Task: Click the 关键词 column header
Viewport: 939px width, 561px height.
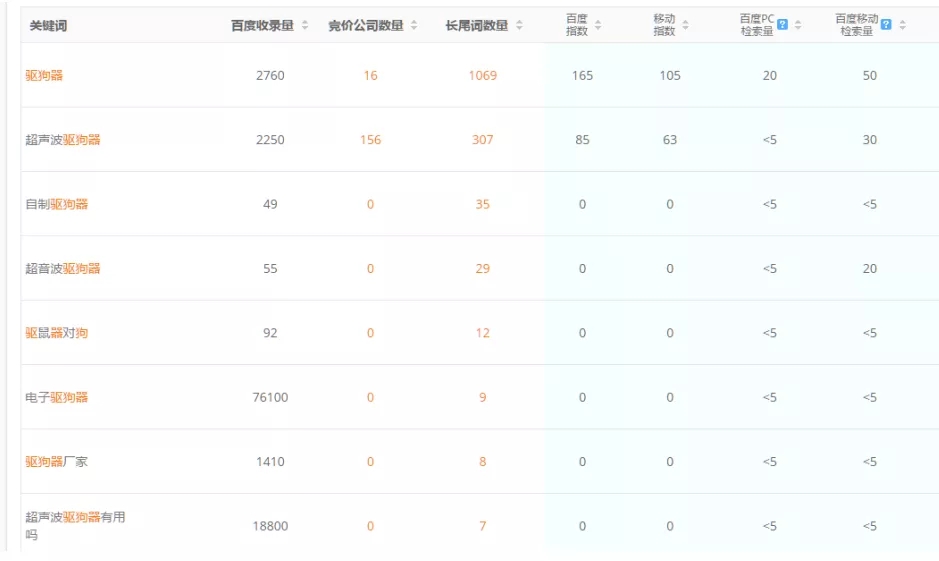Action: click(x=48, y=26)
